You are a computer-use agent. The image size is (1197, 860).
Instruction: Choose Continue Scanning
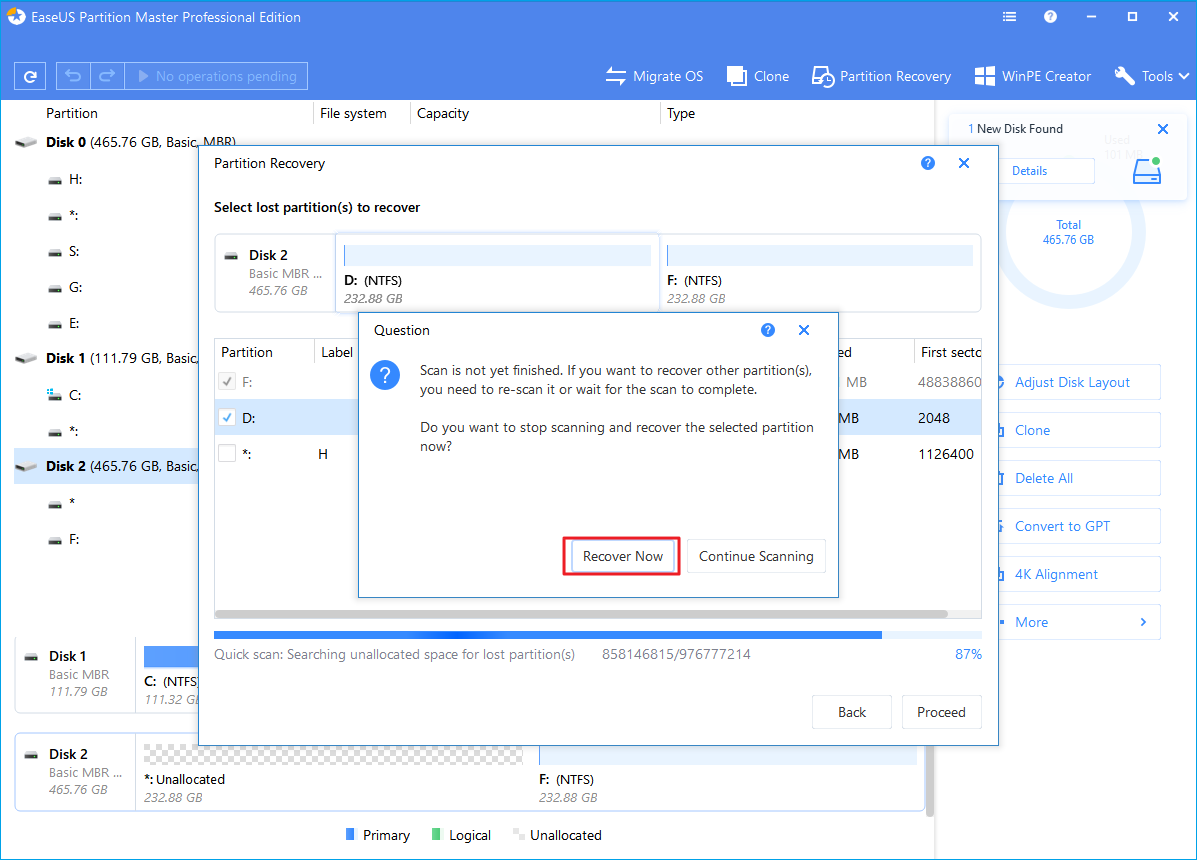pyautogui.click(x=756, y=556)
